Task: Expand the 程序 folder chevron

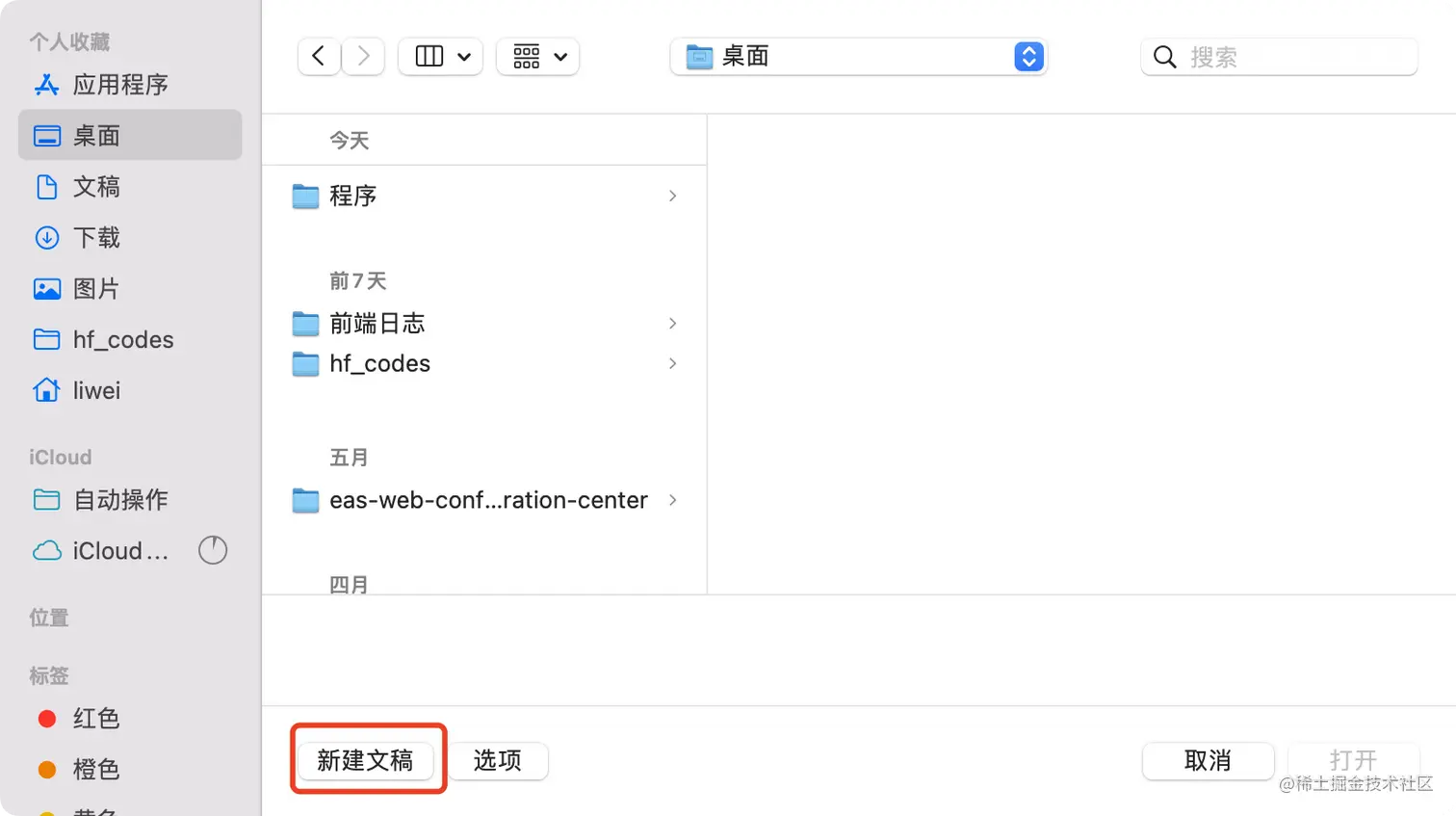Action: coord(672,196)
